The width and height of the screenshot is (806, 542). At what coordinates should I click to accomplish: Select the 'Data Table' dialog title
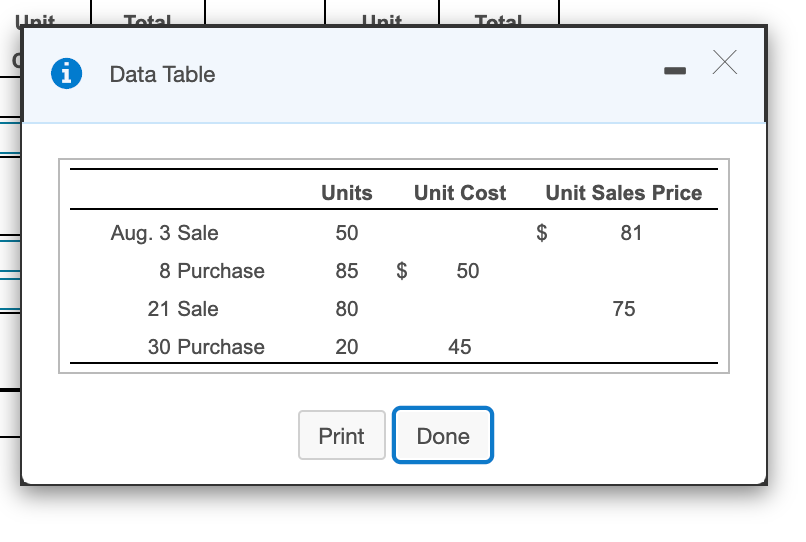pyautogui.click(x=162, y=75)
